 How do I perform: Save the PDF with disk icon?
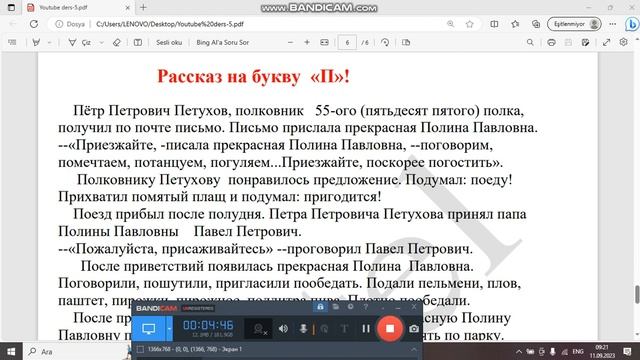[x=568, y=42]
